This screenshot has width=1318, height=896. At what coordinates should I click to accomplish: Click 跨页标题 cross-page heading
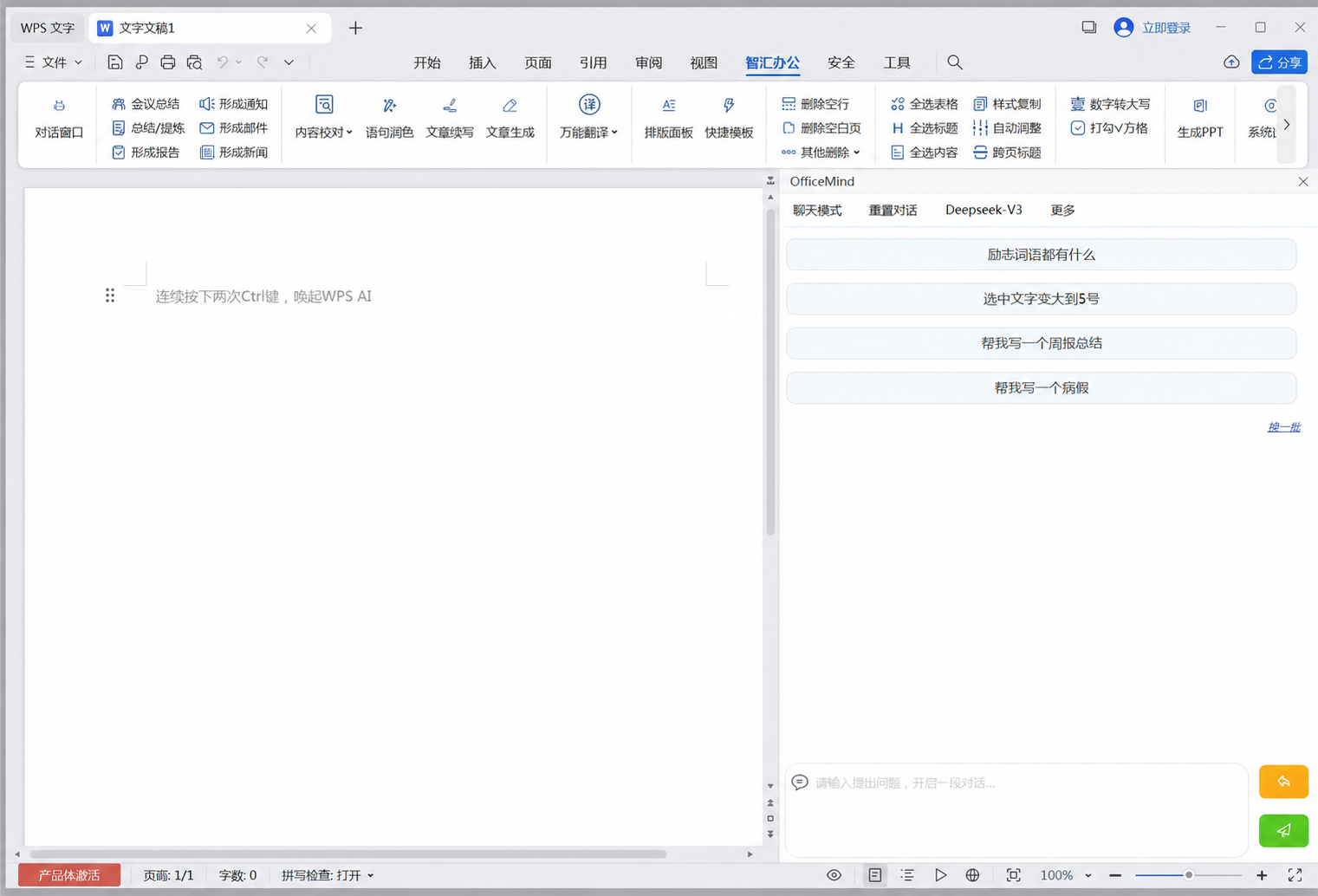1007,153
